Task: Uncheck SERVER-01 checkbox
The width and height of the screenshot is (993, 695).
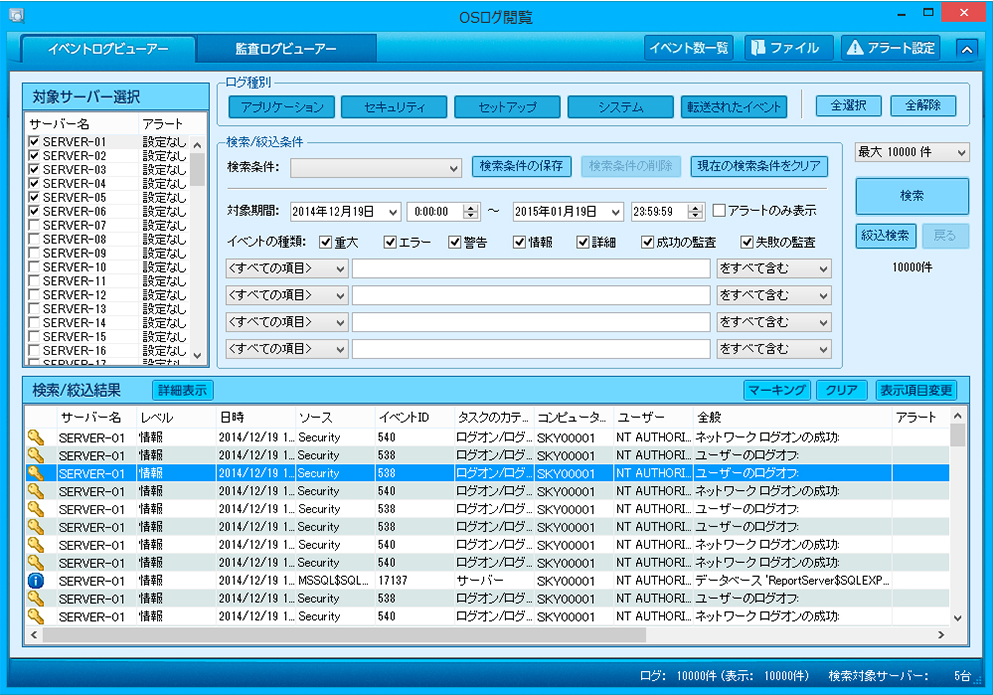Action: (x=34, y=141)
